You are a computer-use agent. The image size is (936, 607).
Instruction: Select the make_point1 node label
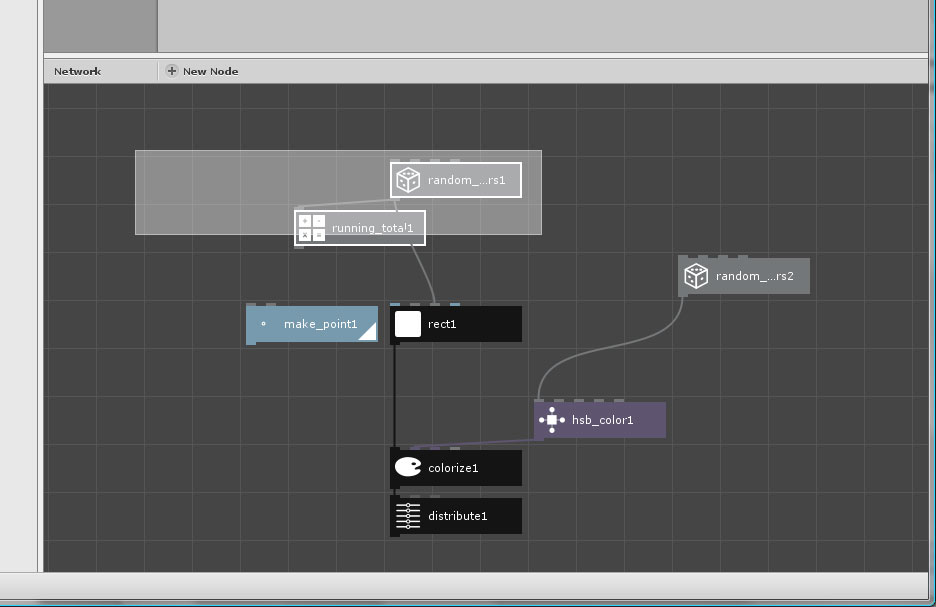pos(321,324)
